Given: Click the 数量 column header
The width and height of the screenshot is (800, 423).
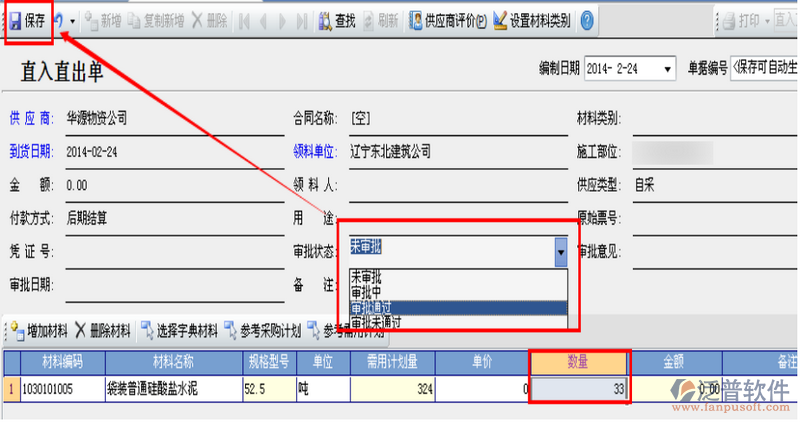Looking at the screenshot, I should [579, 362].
